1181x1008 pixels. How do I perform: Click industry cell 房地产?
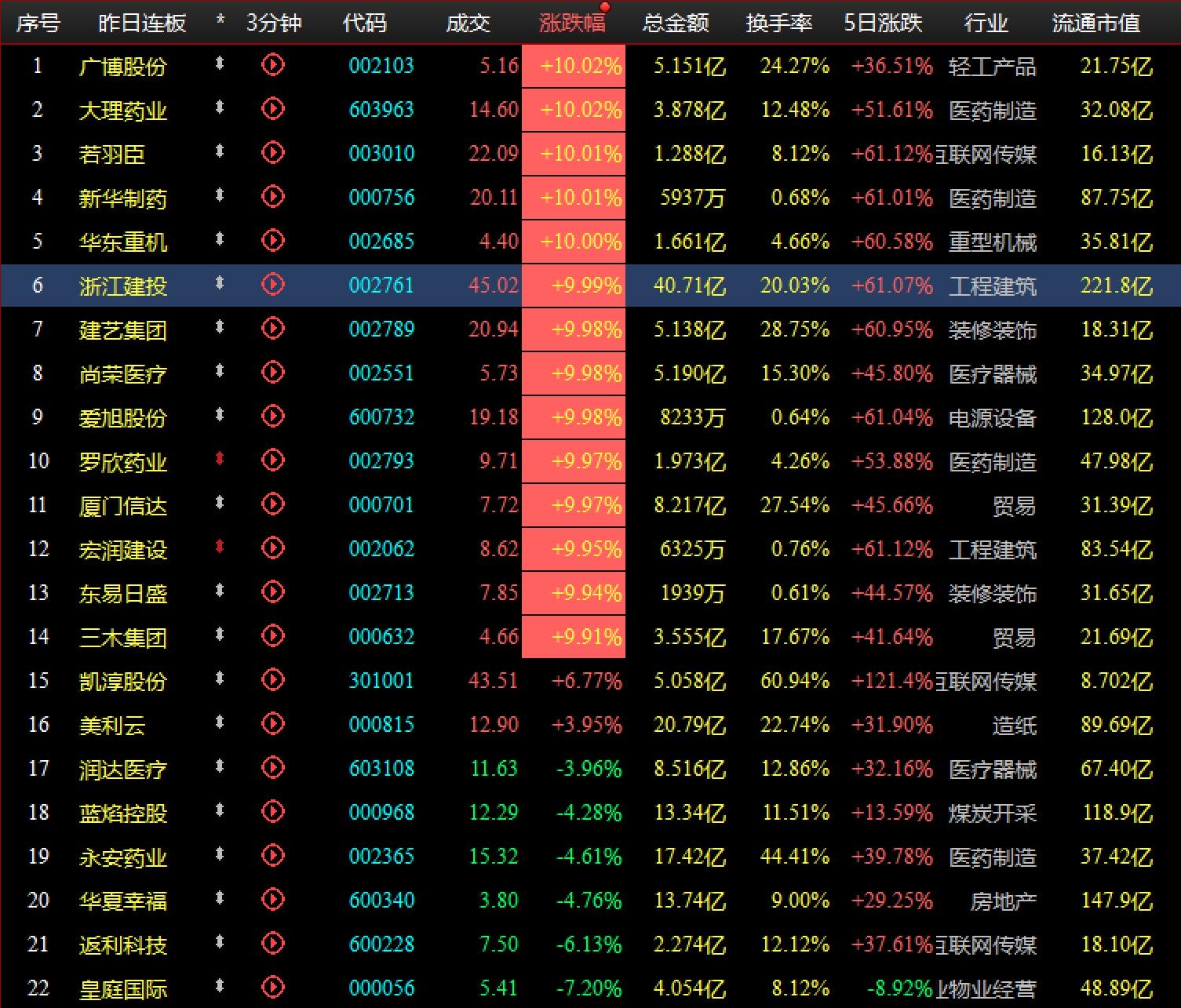point(1004,901)
